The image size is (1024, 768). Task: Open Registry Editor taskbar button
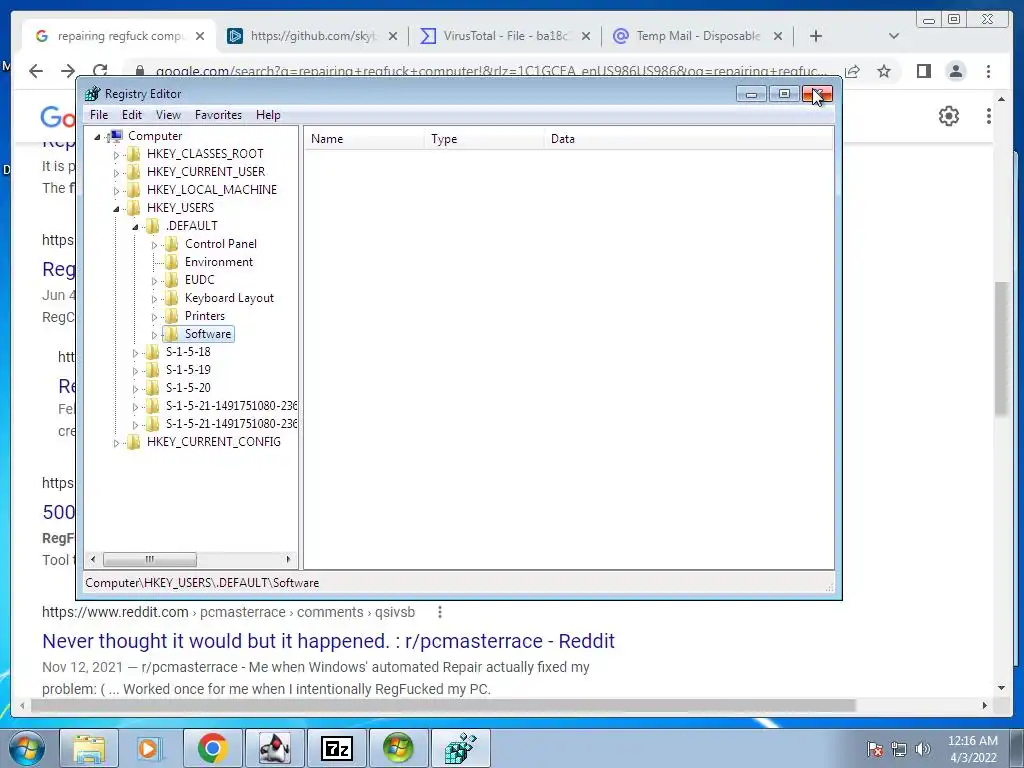(460, 748)
